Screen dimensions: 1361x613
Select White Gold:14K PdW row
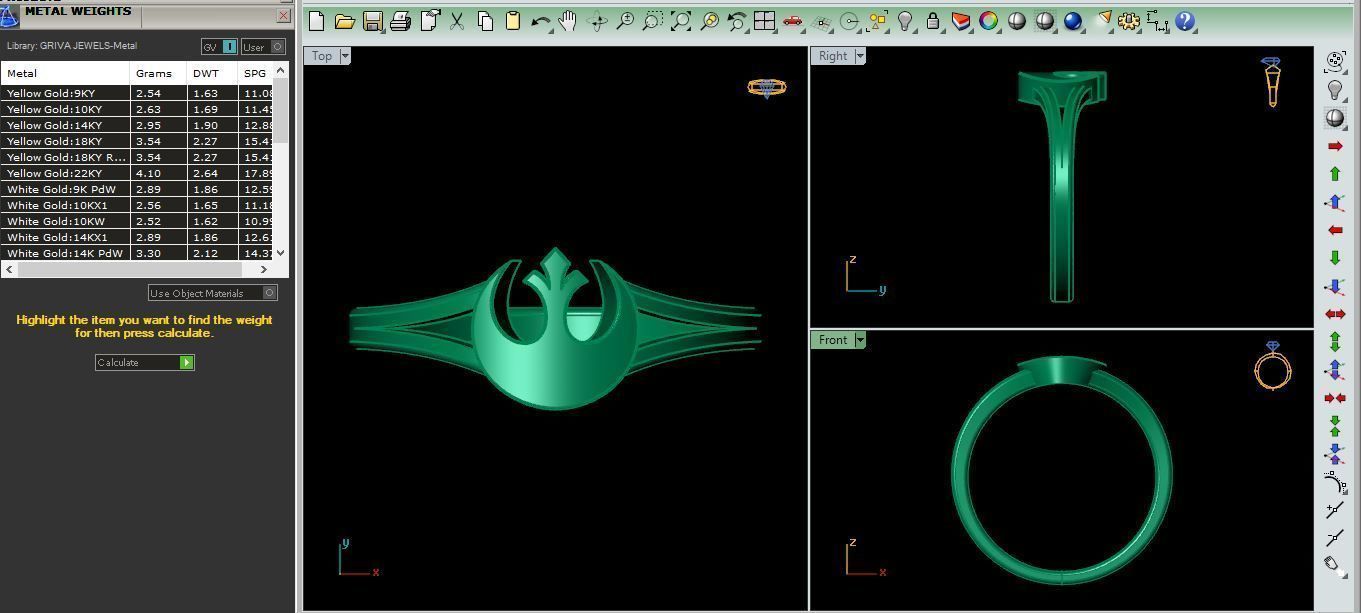(x=137, y=253)
